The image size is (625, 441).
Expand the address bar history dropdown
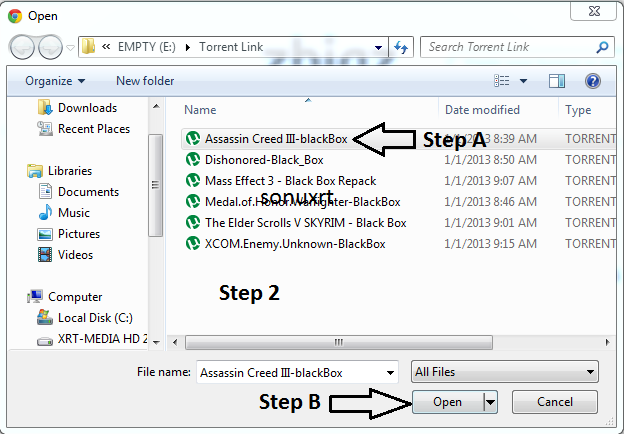pos(378,47)
